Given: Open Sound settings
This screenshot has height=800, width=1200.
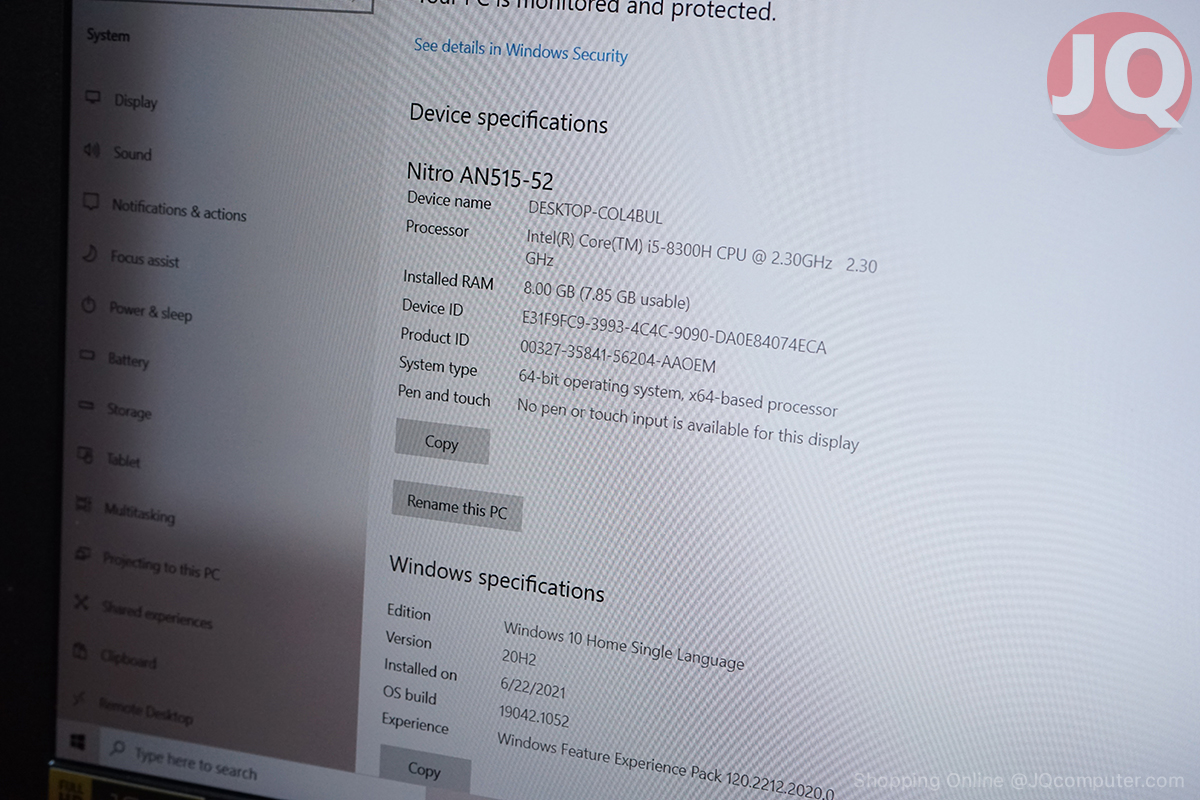Looking at the screenshot, I should point(132,154).
